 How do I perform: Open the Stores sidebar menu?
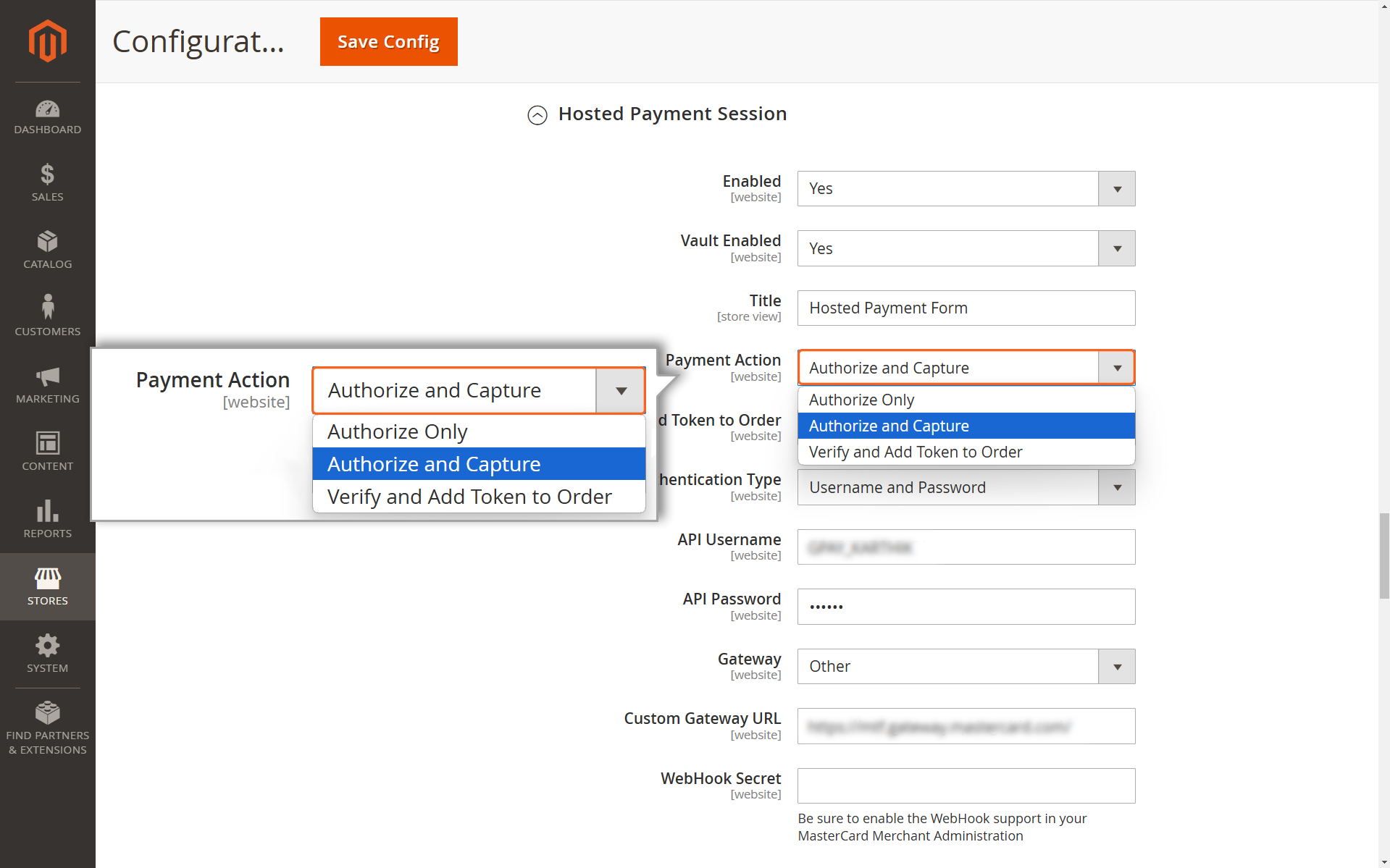47,586
